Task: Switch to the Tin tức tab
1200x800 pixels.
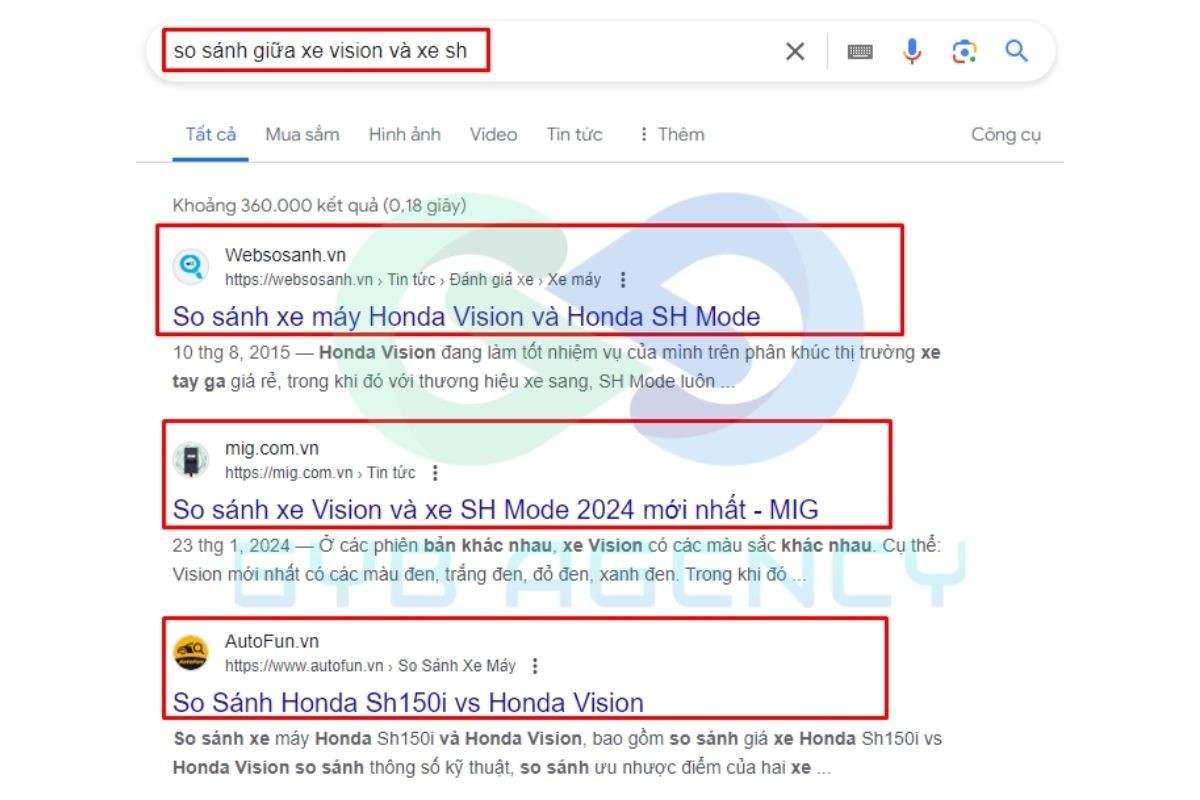Action: pos(574,134)
